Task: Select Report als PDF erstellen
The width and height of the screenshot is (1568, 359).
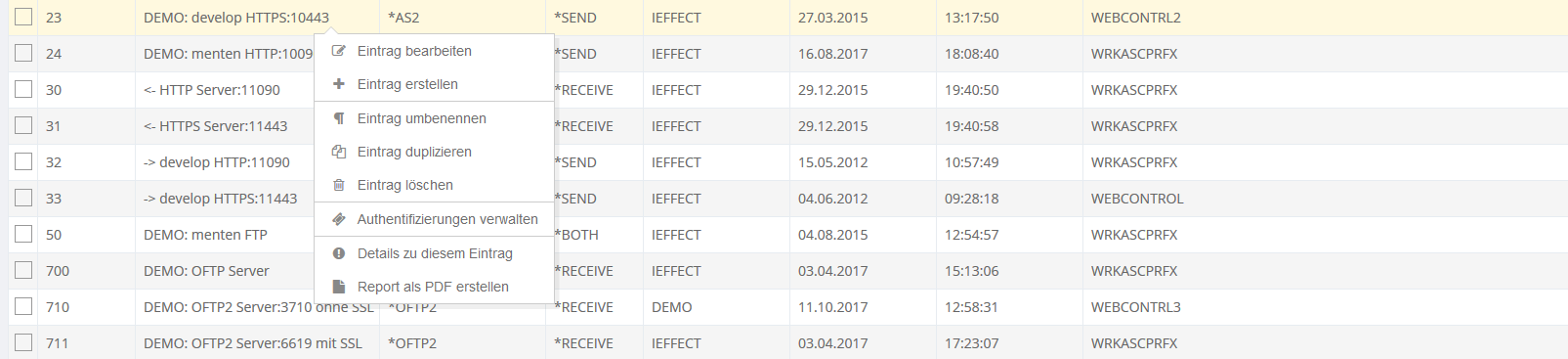Action: pos(434,287)
